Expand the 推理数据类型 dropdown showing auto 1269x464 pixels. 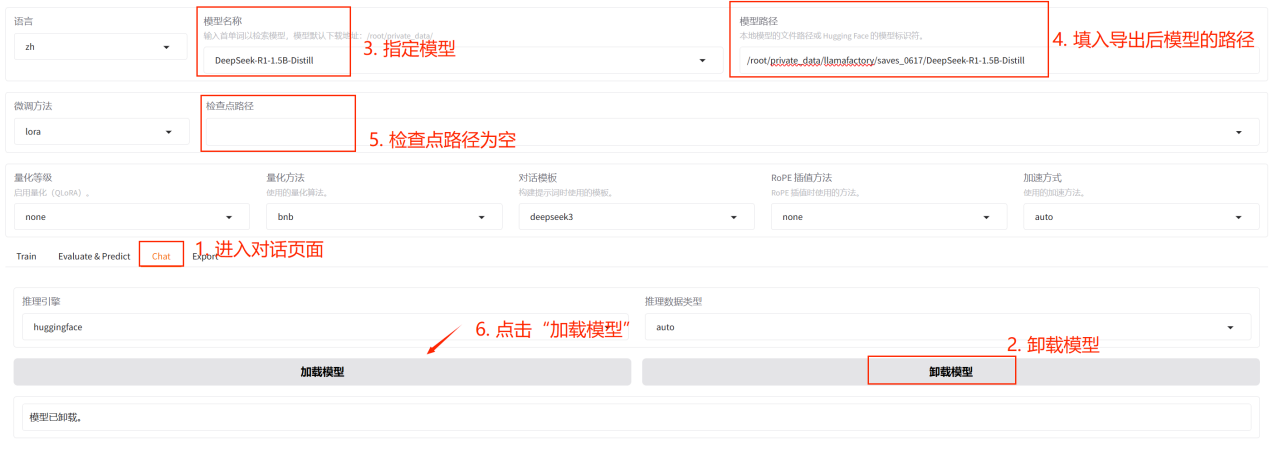click(947, 327)
